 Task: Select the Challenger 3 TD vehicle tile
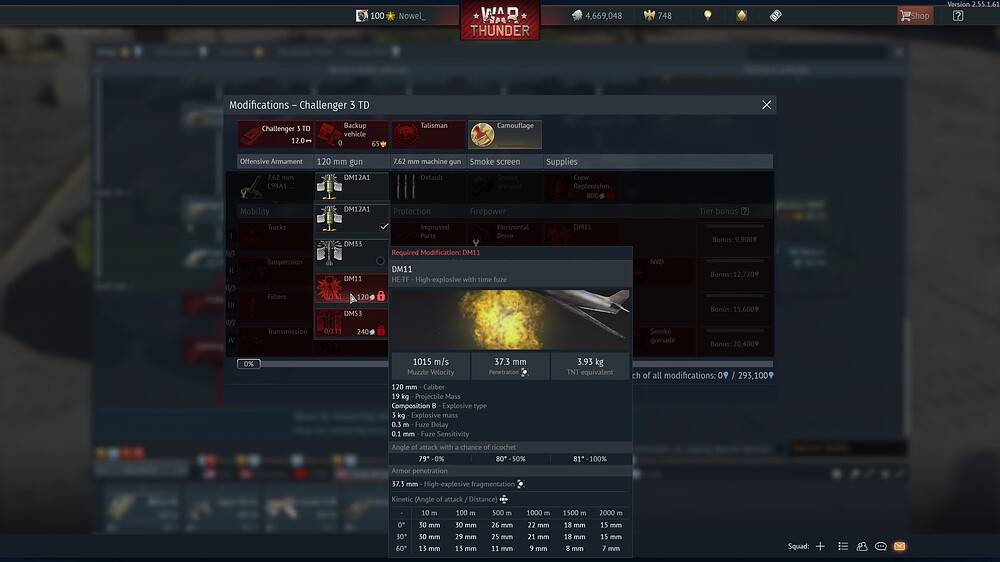(x=275, y=134)
